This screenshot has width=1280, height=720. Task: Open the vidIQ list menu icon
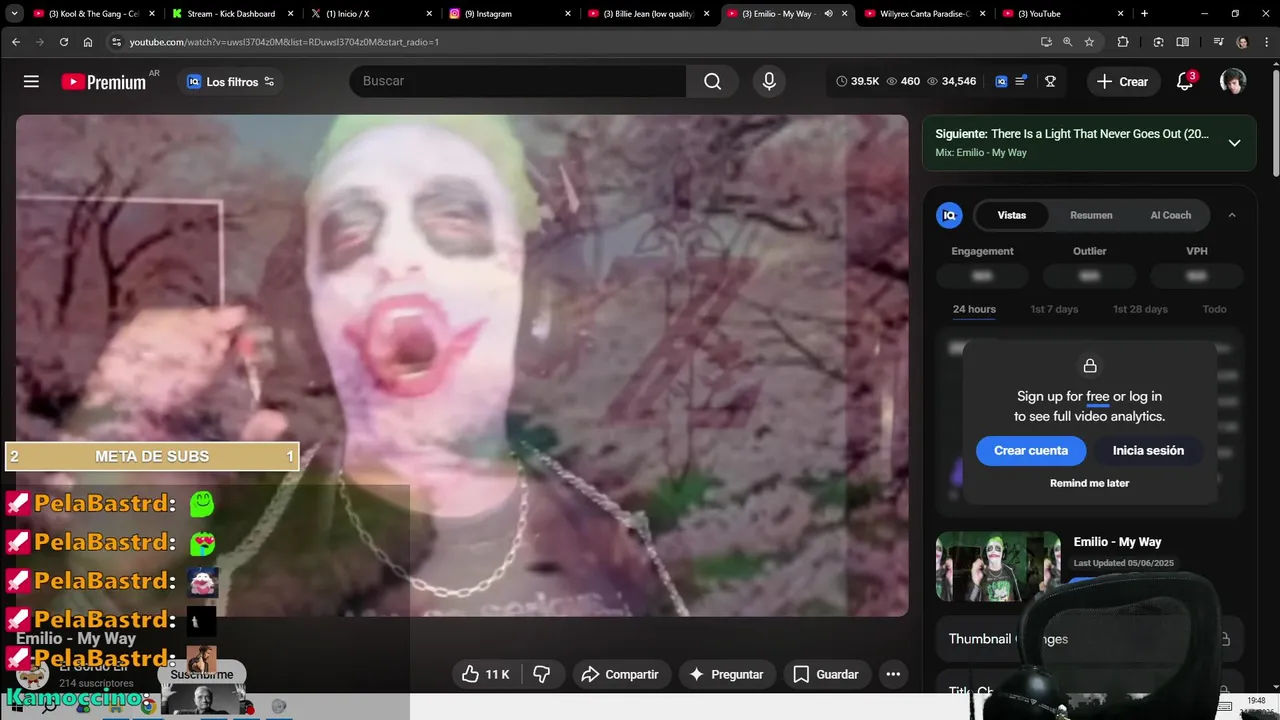(x=1021, y=81)
